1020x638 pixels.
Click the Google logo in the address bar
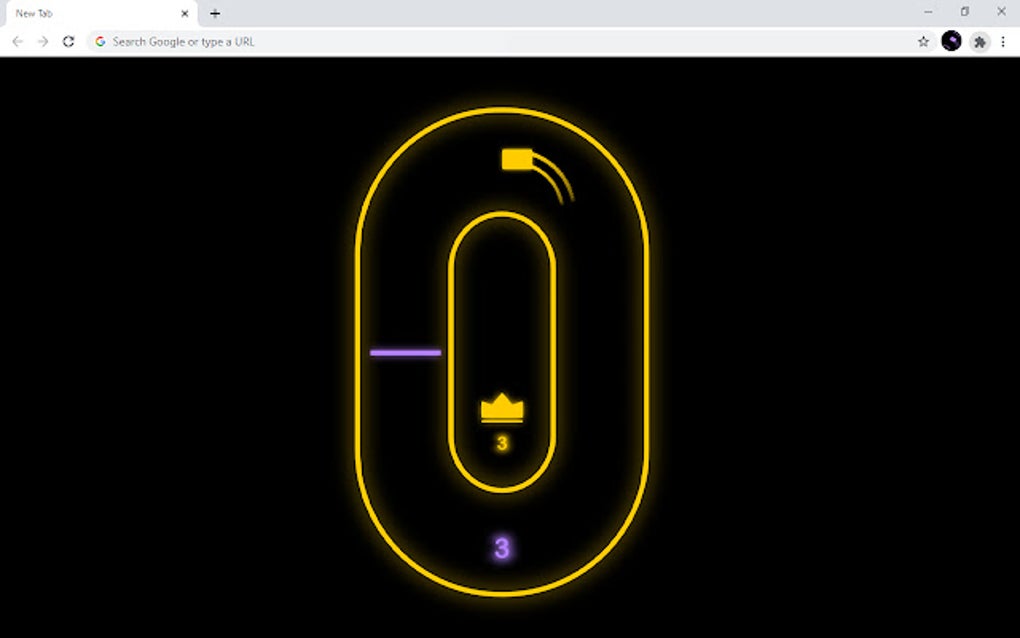tap(100, 41)
